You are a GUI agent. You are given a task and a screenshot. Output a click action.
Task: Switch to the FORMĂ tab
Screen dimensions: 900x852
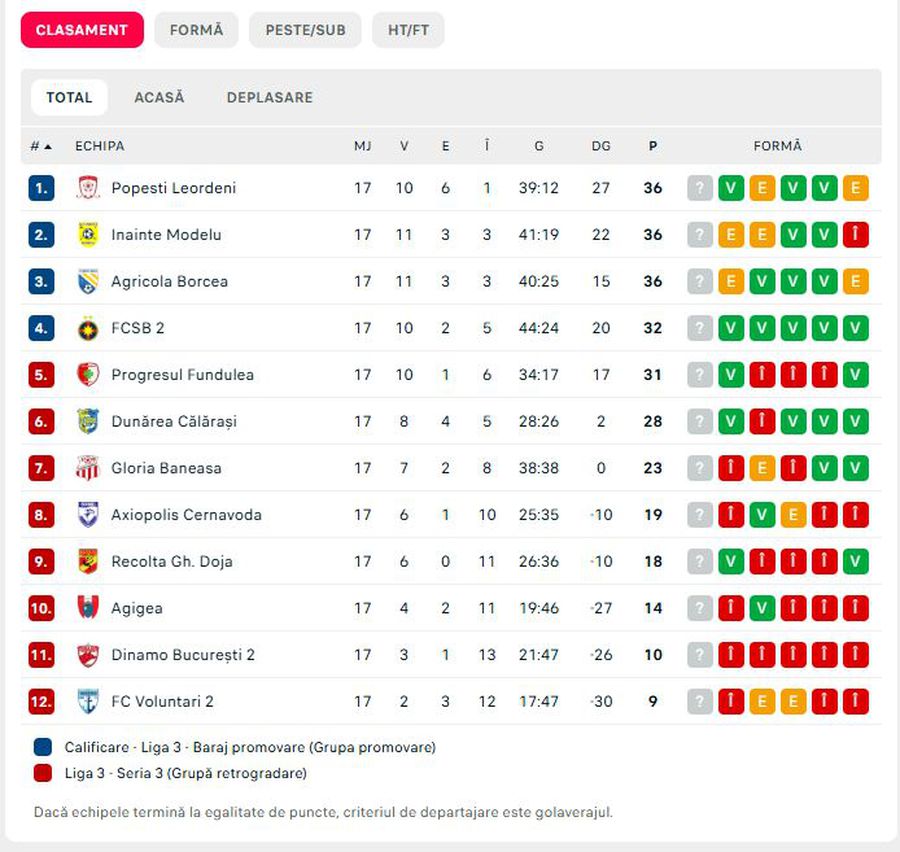tap(196, 30)
